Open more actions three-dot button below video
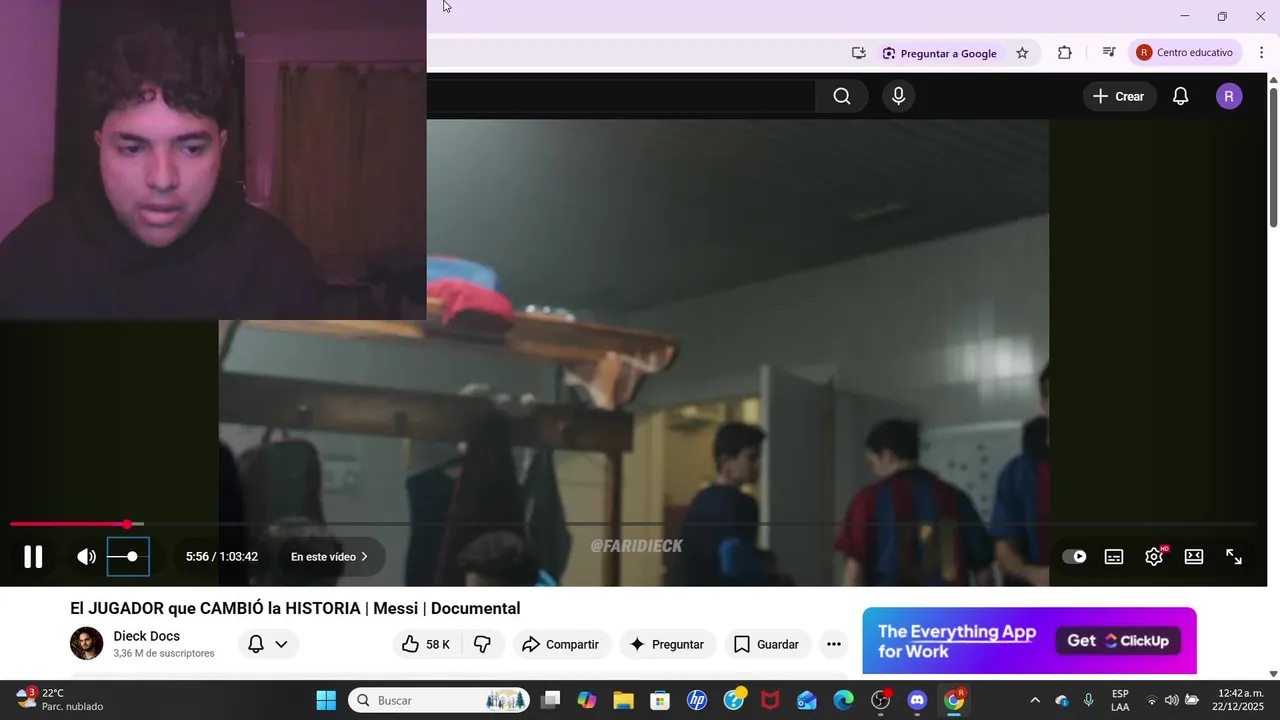Image resolution: width=1280 pixels, height=720 pixels. [x=834, y=644]
